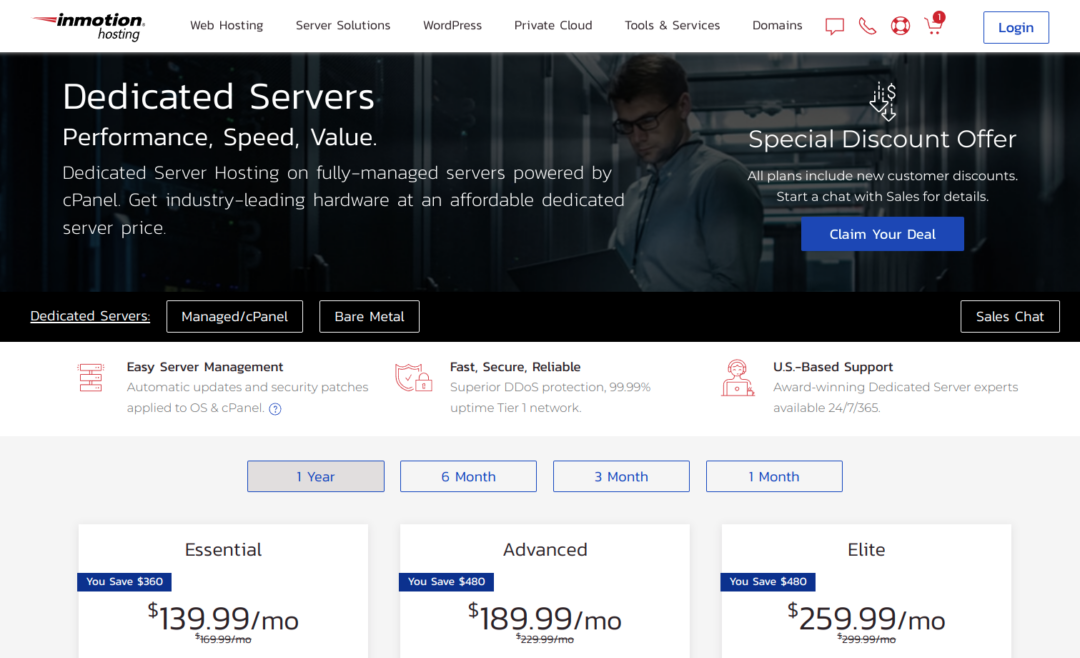Click the Elite plan title
The width and height of the screenshot is (1080, 658).
coord(866,550)
